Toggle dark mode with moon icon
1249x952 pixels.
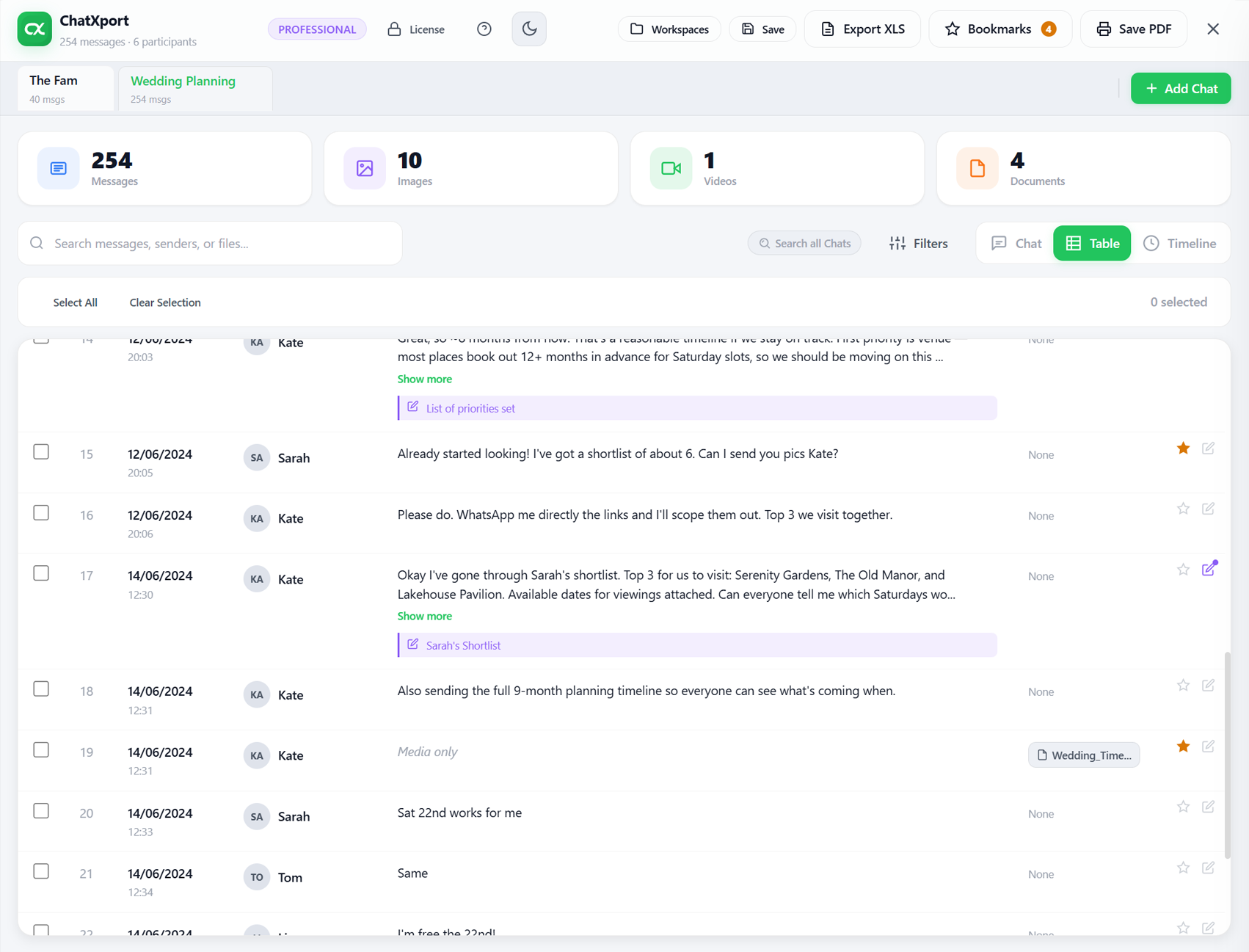point(529,29)
